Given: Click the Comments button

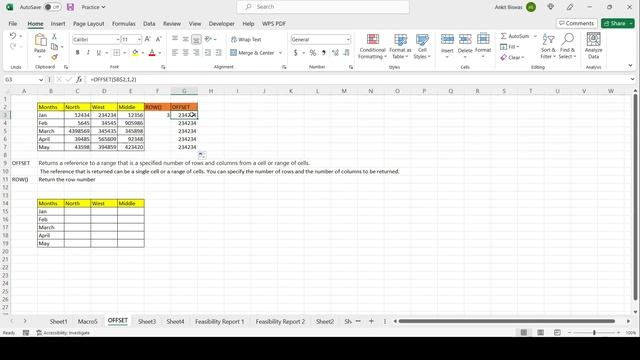Looking at the screenshot, I should pyautogui.click(x=576, y=23).
